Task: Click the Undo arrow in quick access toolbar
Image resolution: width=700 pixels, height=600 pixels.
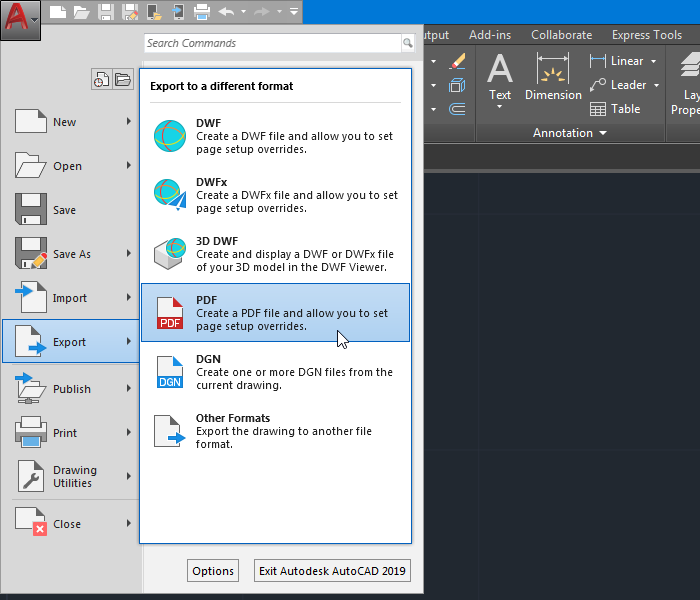Action: pos(227,12)
